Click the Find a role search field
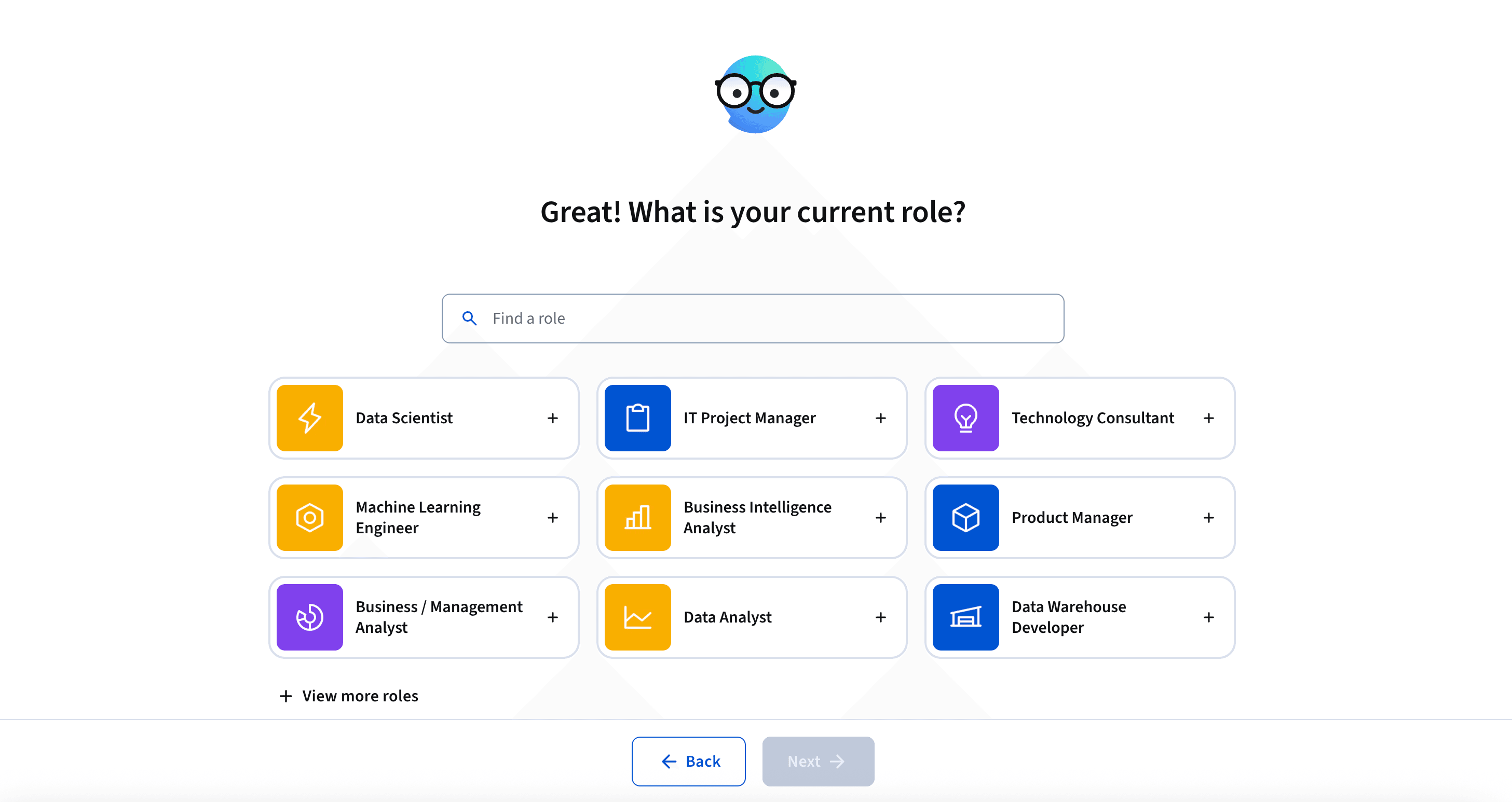This screenshot has height=802, width=1512. (763, 318)
